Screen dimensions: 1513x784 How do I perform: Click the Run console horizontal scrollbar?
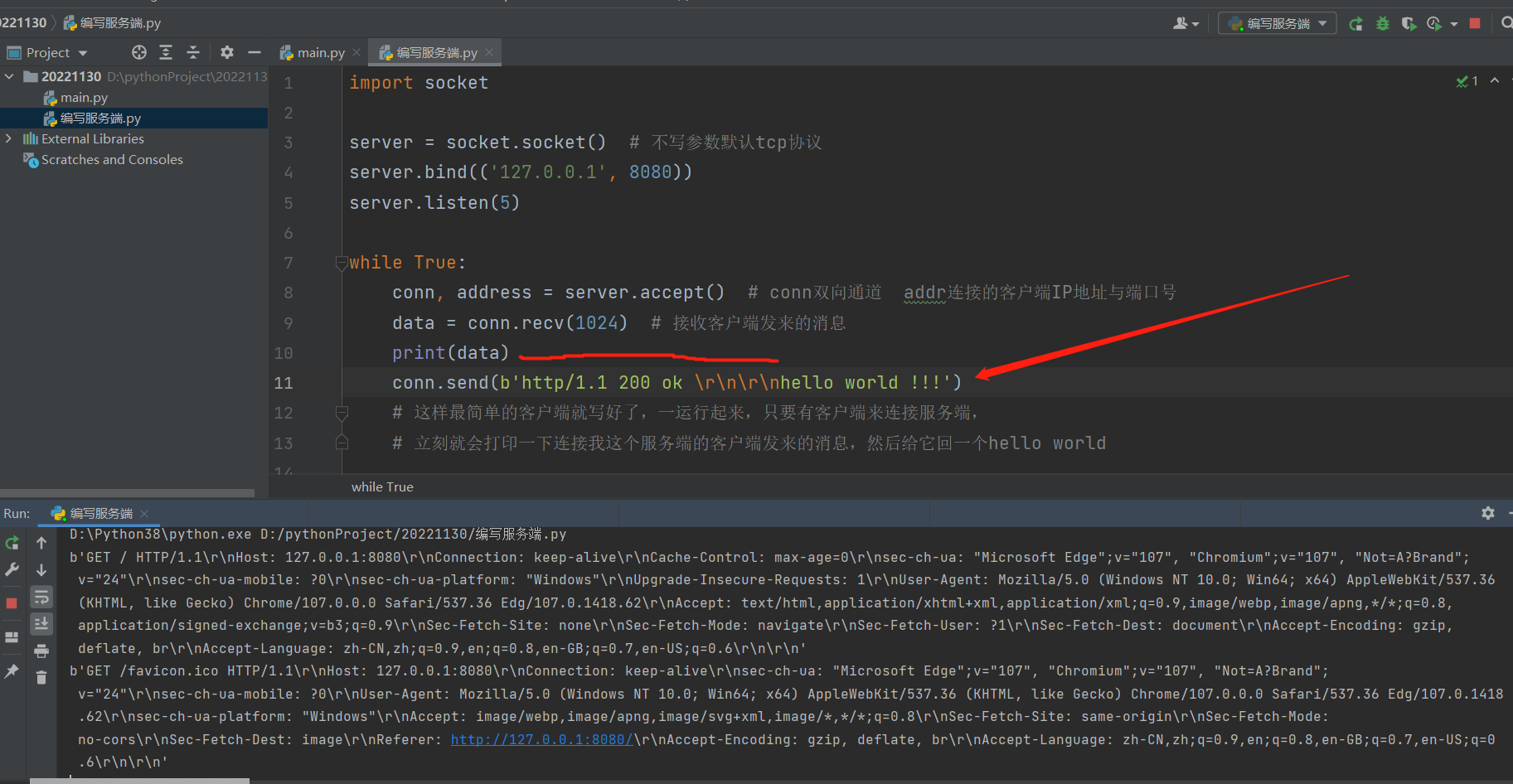coord(139,780)
